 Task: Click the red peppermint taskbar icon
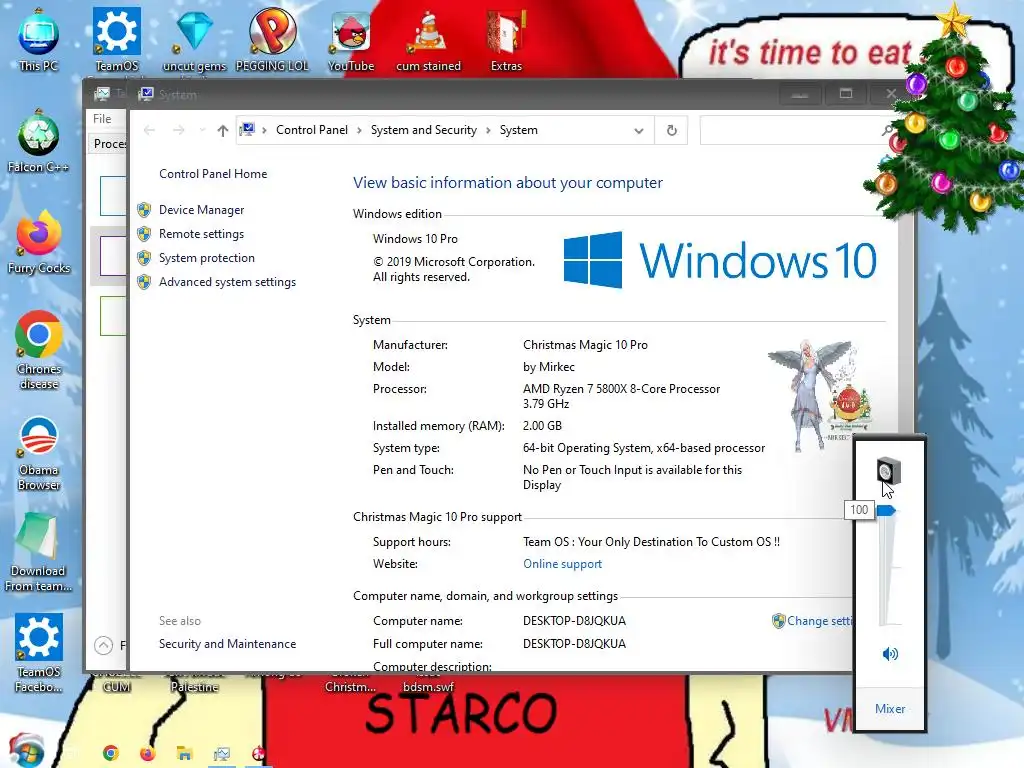pos(259,753)
